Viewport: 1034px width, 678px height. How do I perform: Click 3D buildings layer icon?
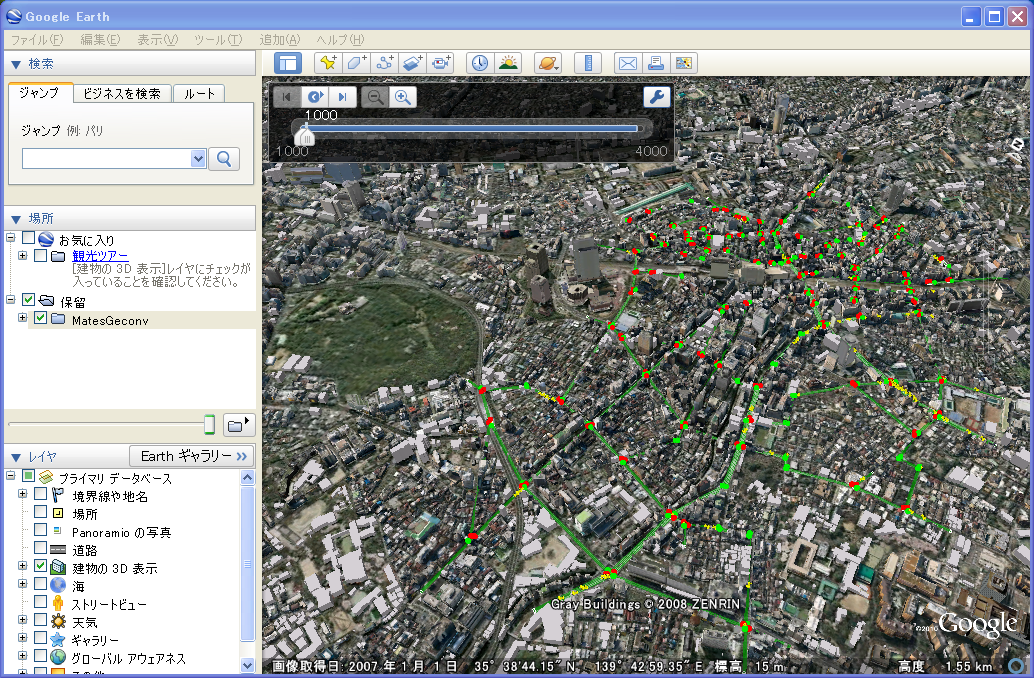point(58,567)
